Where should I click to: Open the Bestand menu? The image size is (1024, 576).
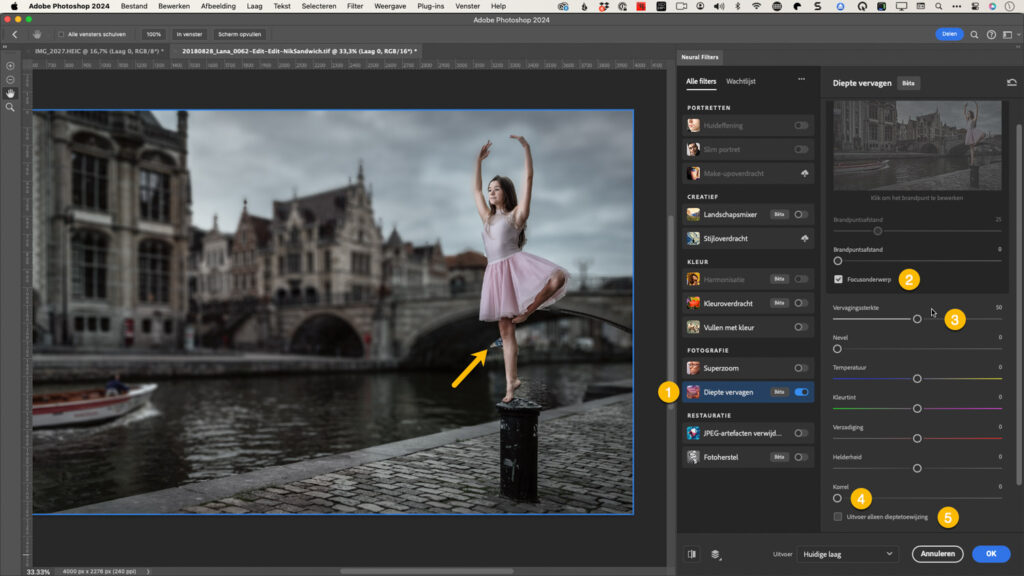[134, 6]
